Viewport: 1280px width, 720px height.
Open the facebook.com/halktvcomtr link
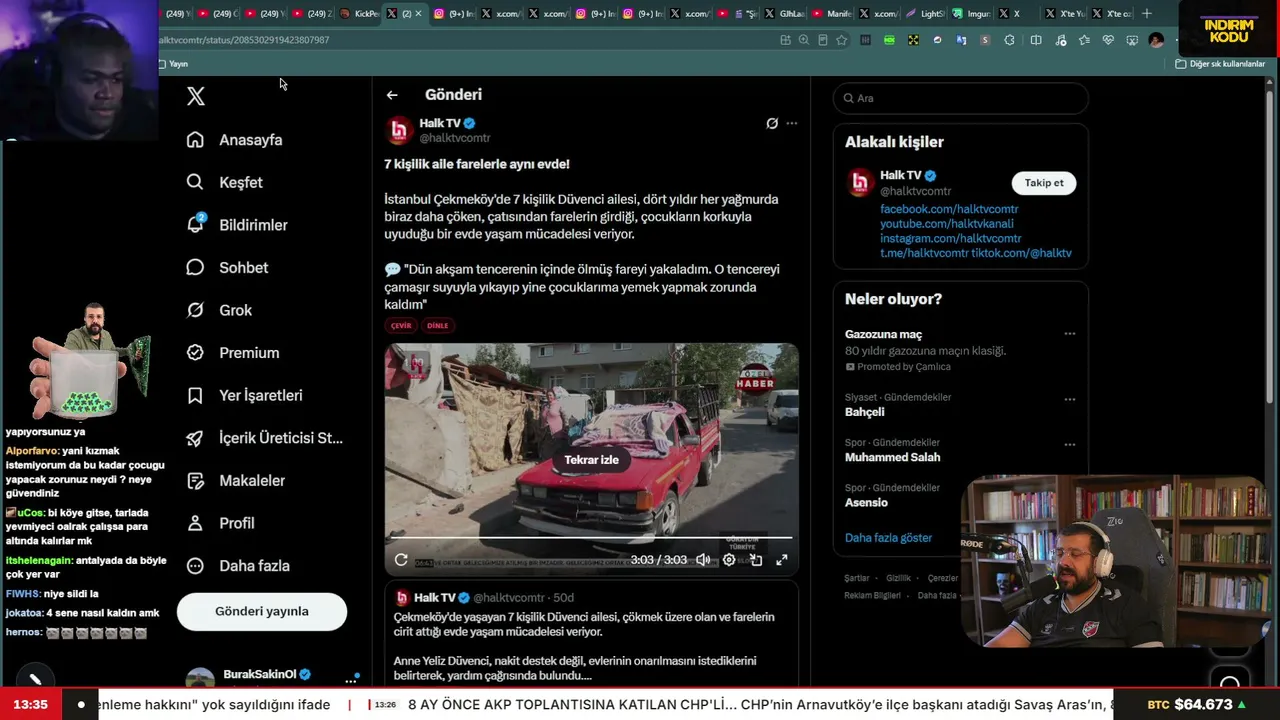tap(949, 209)
